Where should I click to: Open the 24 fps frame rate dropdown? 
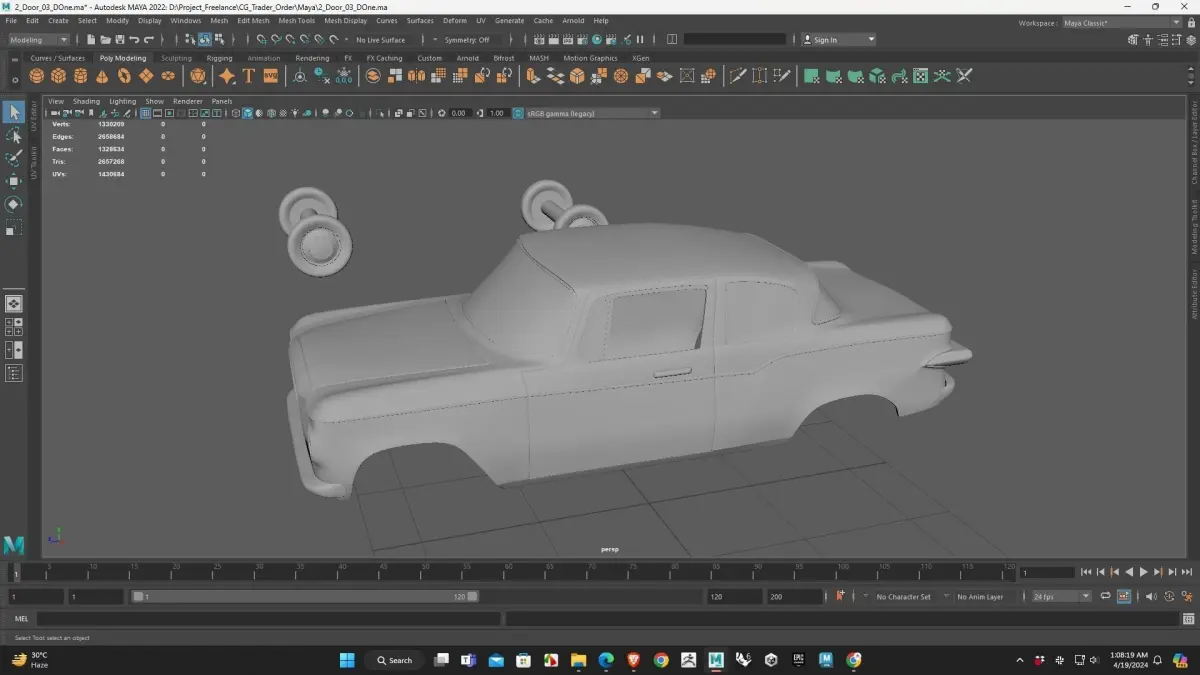tap(1061, 596)
